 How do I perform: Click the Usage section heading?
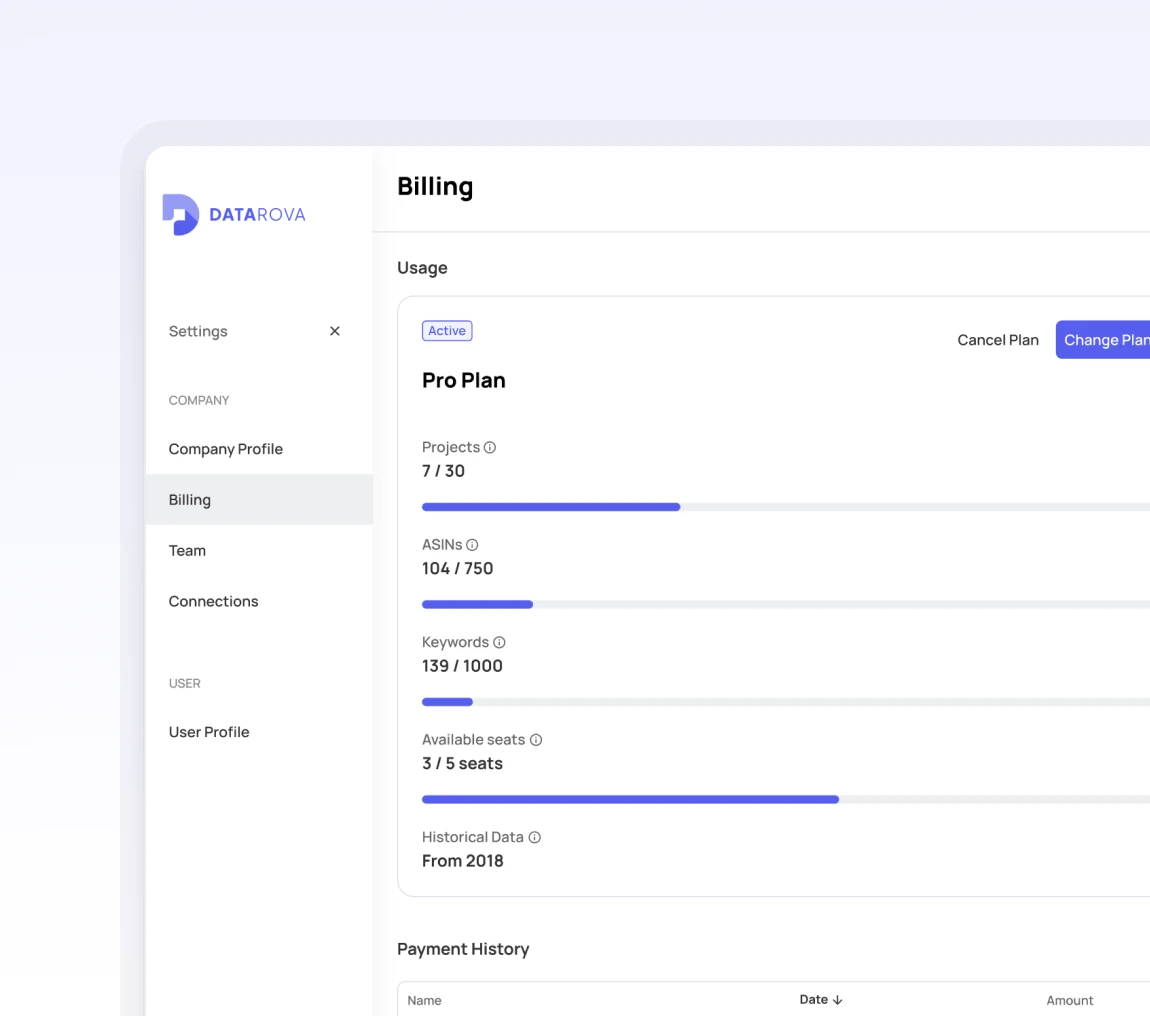(422, 268)
